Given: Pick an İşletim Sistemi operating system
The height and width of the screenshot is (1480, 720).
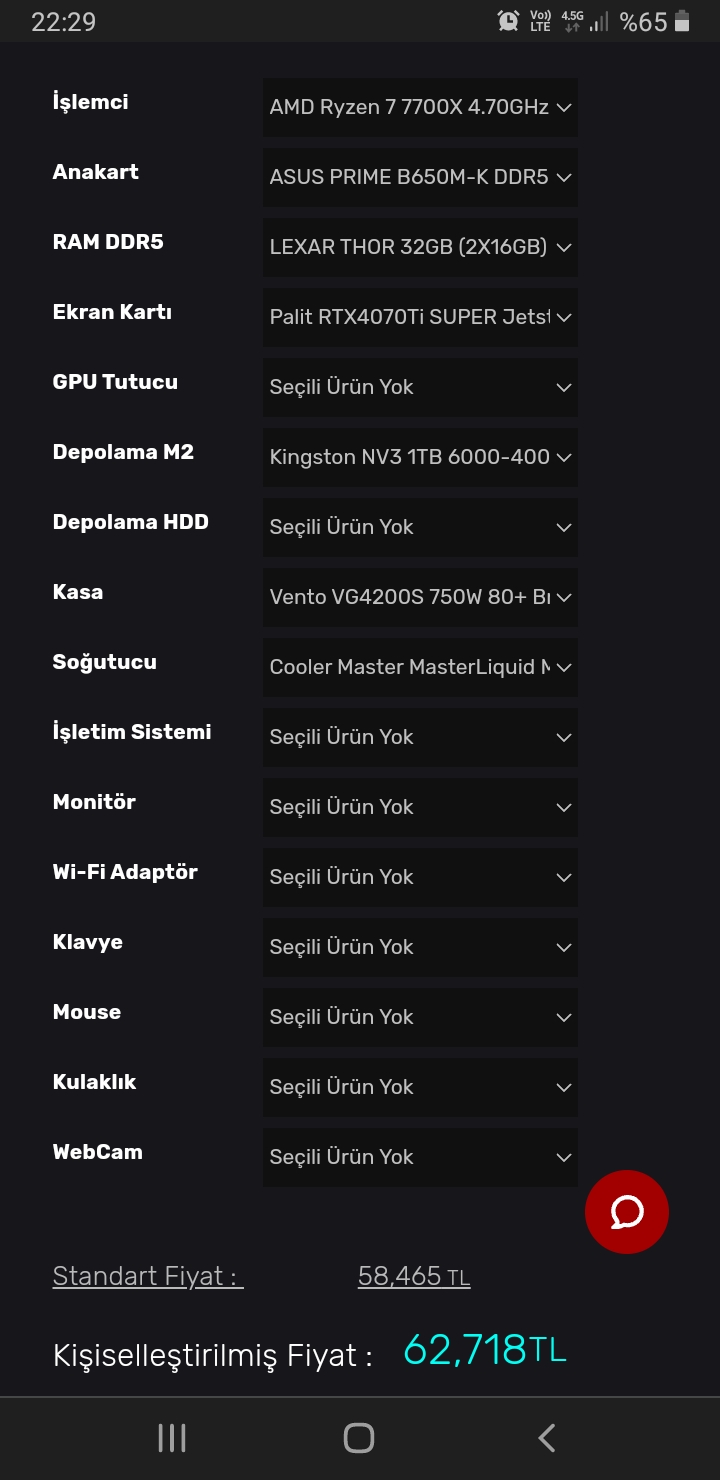Looking at the screenshot, I should point(420,737).
